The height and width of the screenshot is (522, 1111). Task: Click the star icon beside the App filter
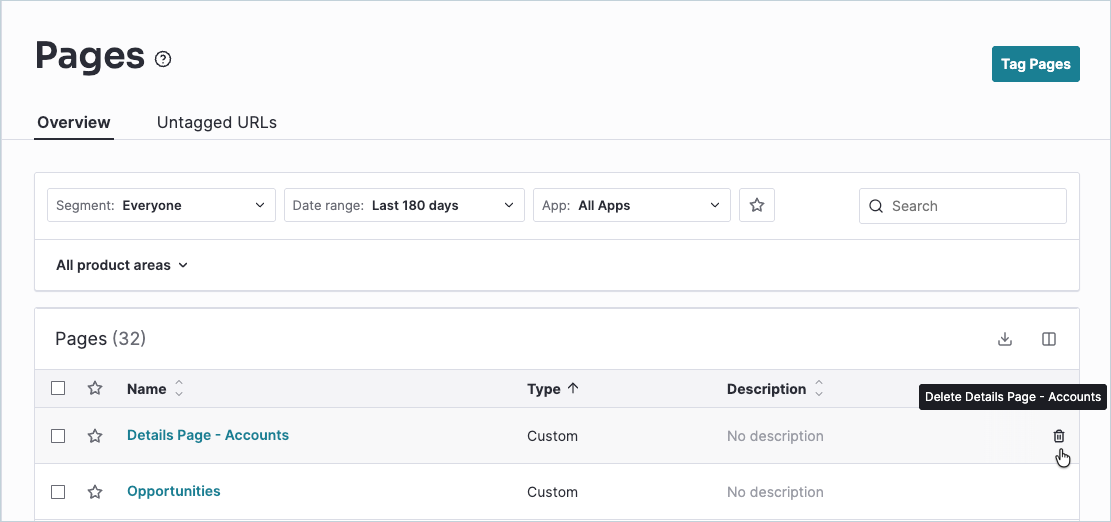click(757, 205)
